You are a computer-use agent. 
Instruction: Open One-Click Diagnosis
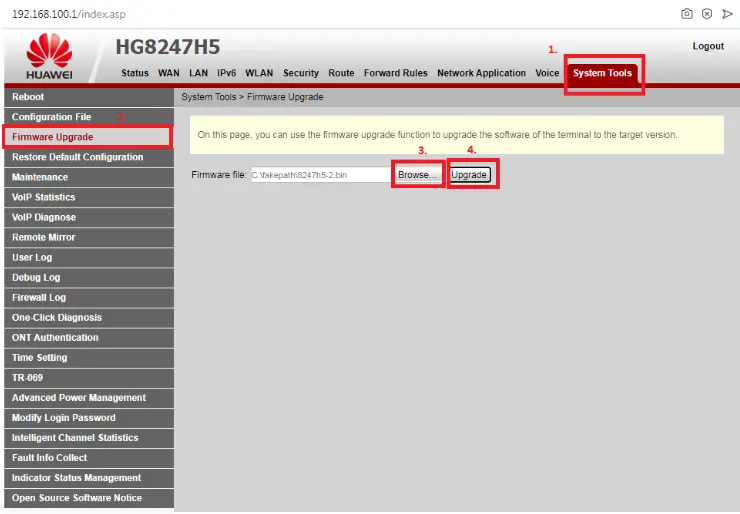click(89, 317)
